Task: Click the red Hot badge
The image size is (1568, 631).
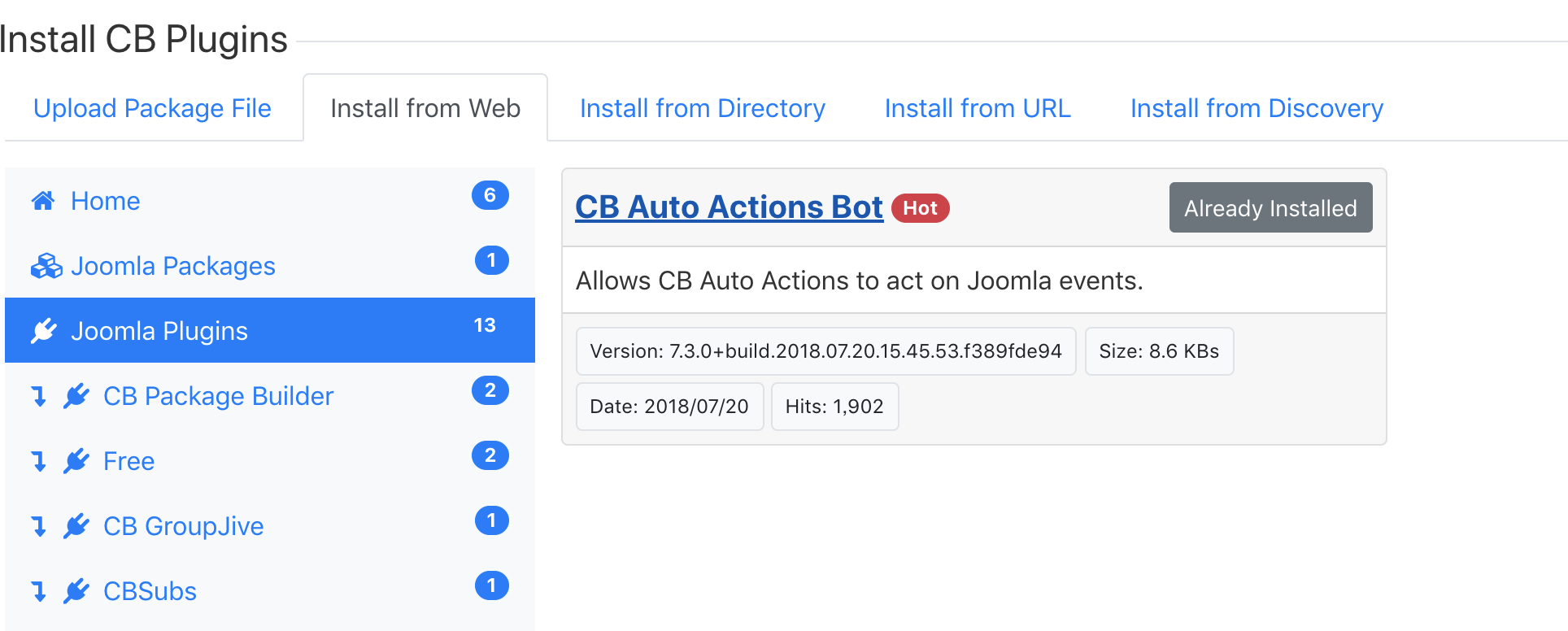Action: [x=921, y=208]
